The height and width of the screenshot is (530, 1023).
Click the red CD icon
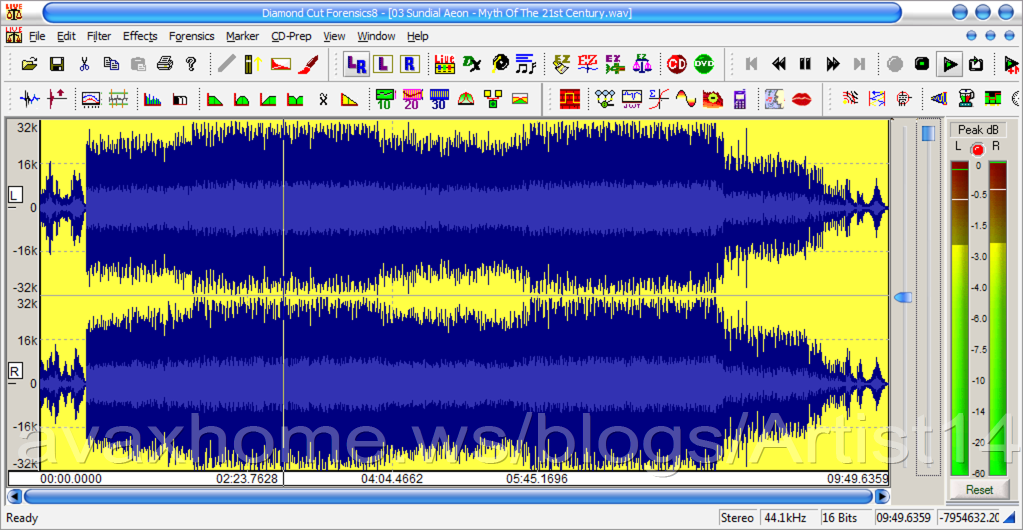[677, 64]
